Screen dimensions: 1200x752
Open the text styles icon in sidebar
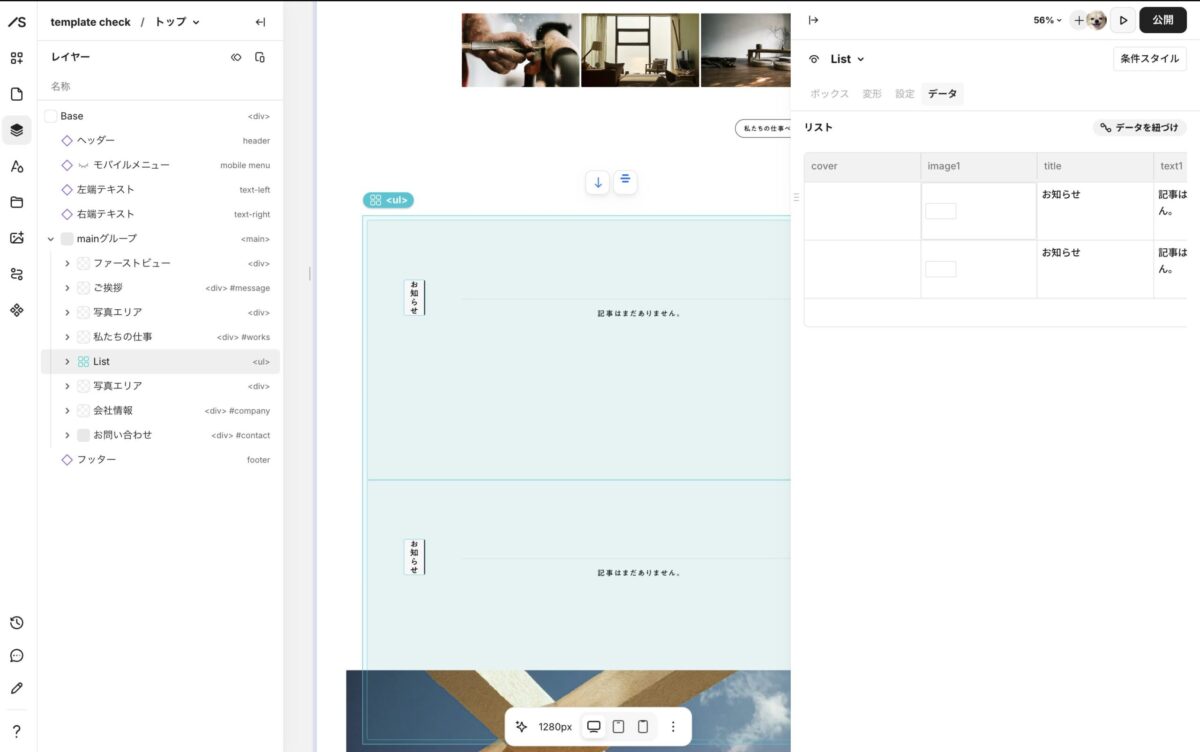tap(17, 166)
